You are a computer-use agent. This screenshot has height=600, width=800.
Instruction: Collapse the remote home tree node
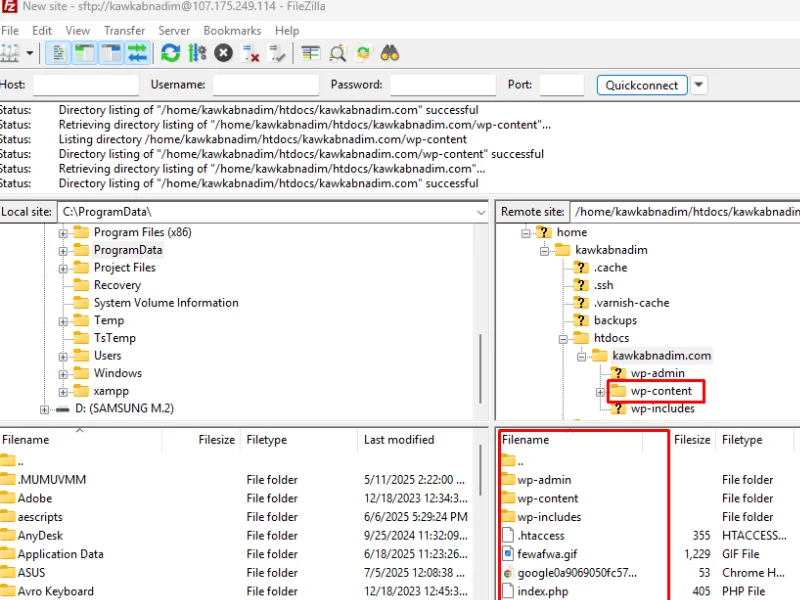[x=526, y=233]
